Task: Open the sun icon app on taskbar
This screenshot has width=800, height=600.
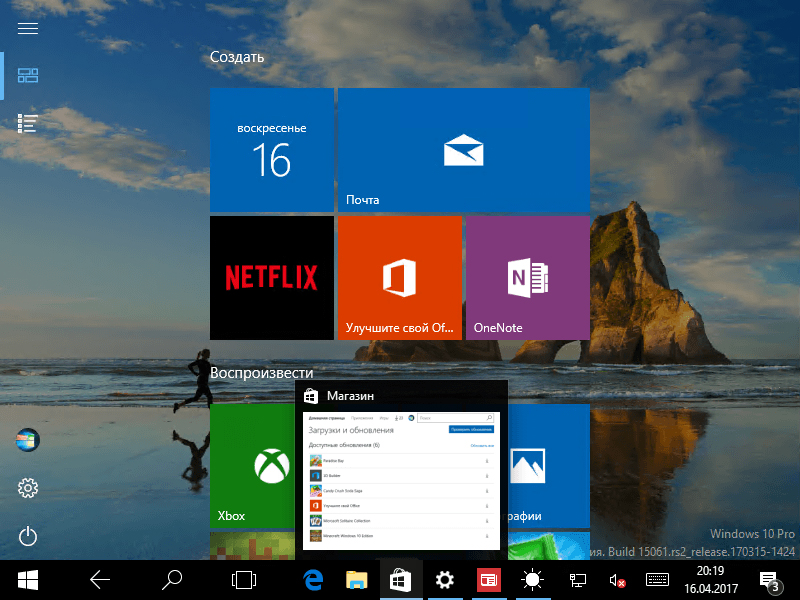Action: [532, 580]
